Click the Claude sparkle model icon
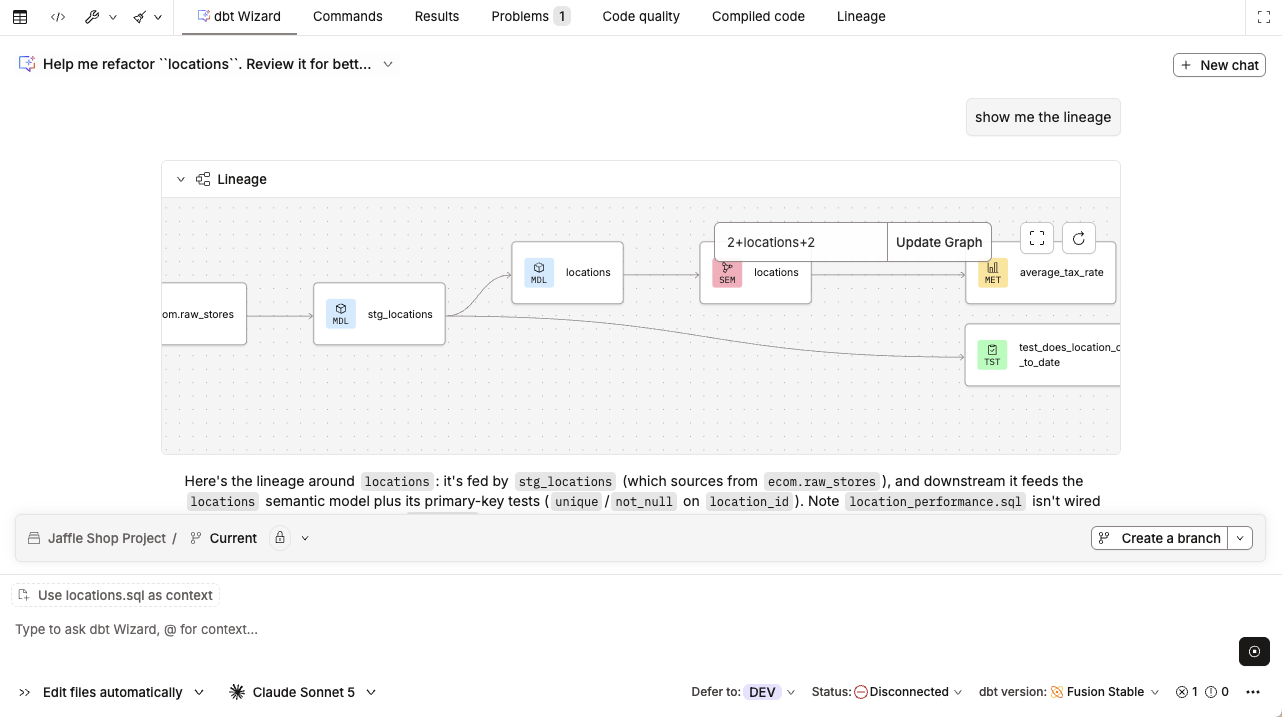 237,692
